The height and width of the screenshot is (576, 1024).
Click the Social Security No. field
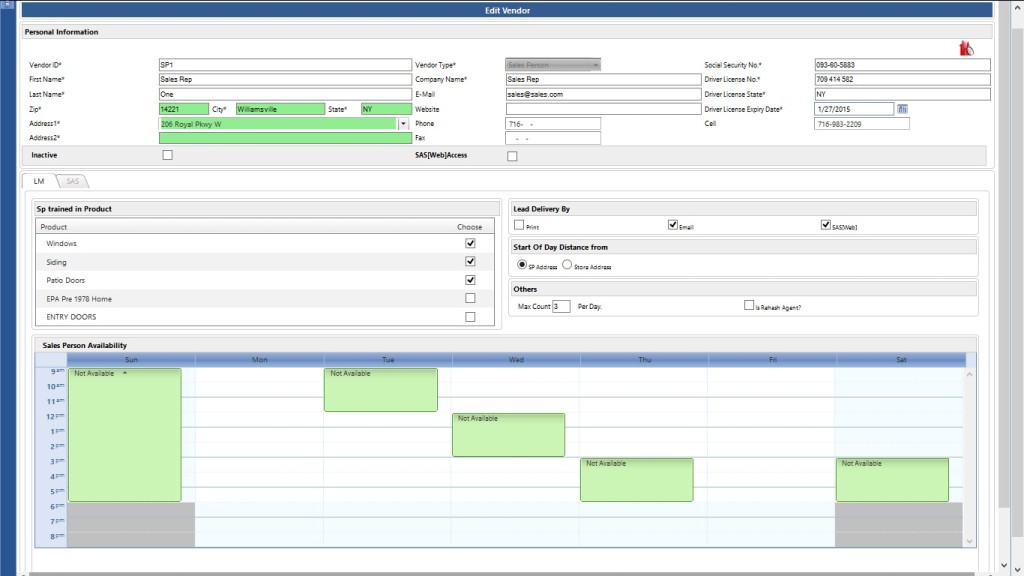click(x=902, y=65)
